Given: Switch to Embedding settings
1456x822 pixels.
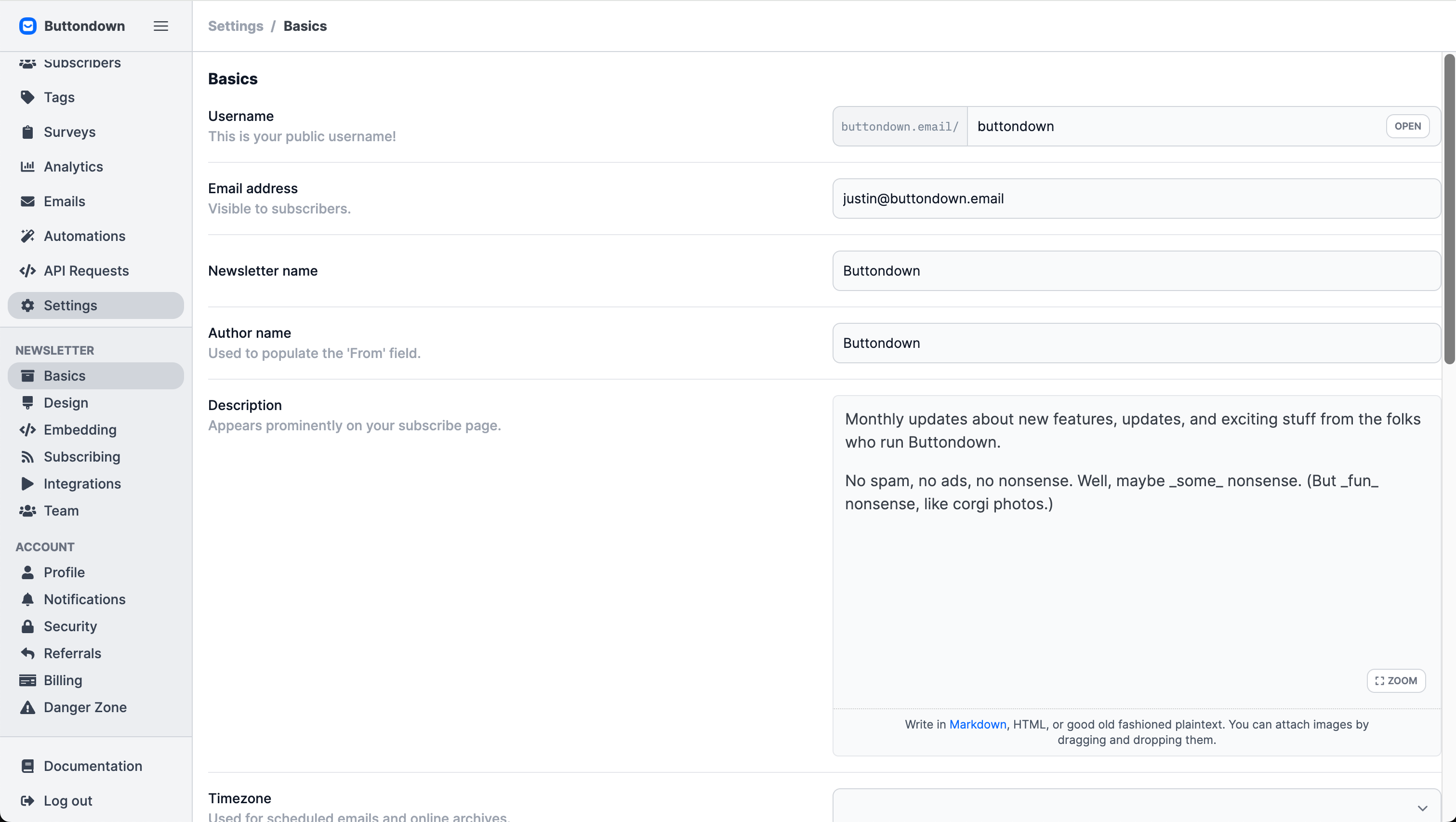Looking at the screenshot, I should point(96,430).
